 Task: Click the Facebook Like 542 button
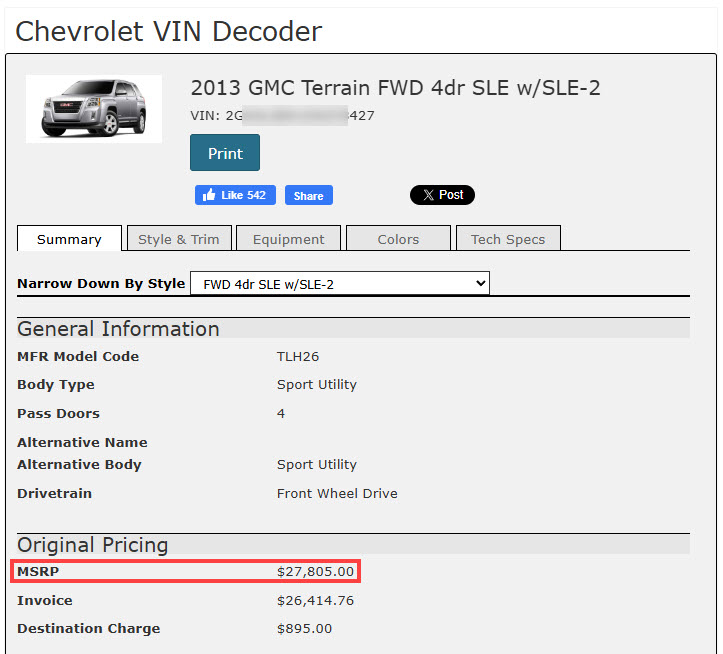click(235, 195)
